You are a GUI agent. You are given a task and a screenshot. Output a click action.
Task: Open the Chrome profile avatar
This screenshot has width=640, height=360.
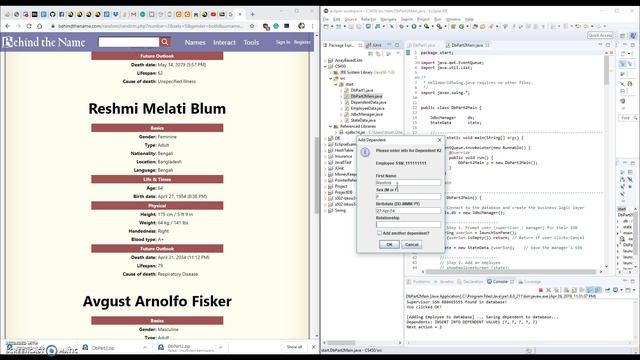[301, 26]
